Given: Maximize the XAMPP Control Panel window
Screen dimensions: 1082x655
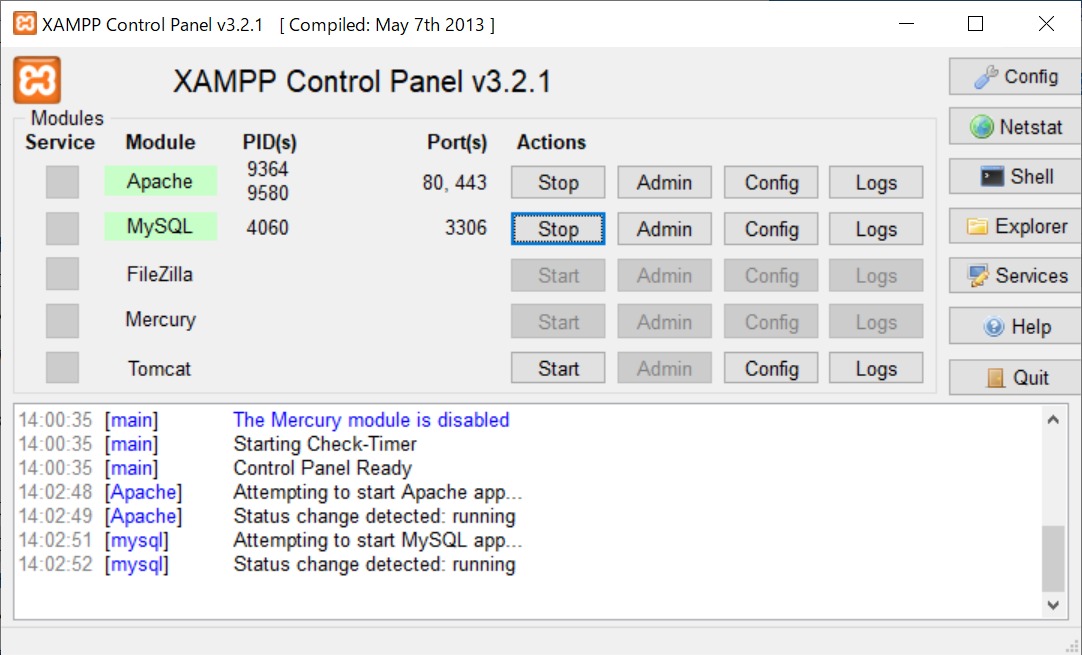Looking at the screenshot, I should 976,23.
